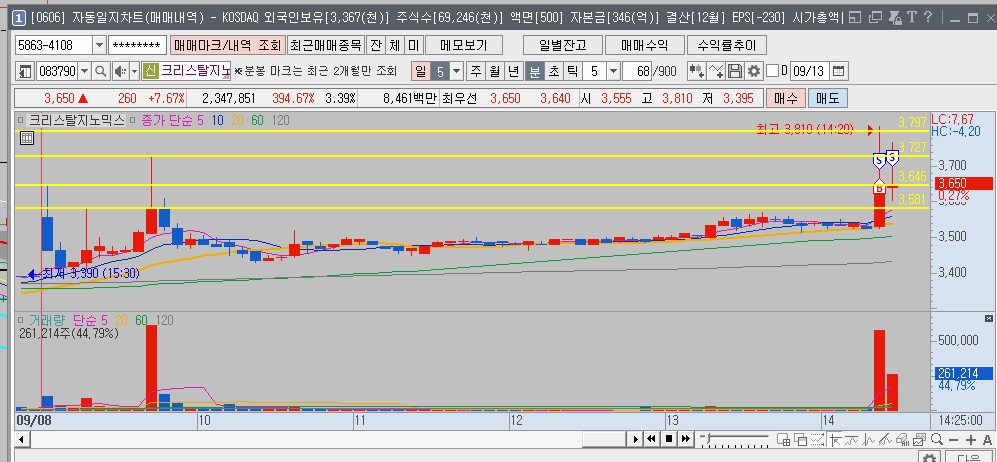Click the rewind playback button
Viewport: 997px width, 462px height.
coord(652,438)
